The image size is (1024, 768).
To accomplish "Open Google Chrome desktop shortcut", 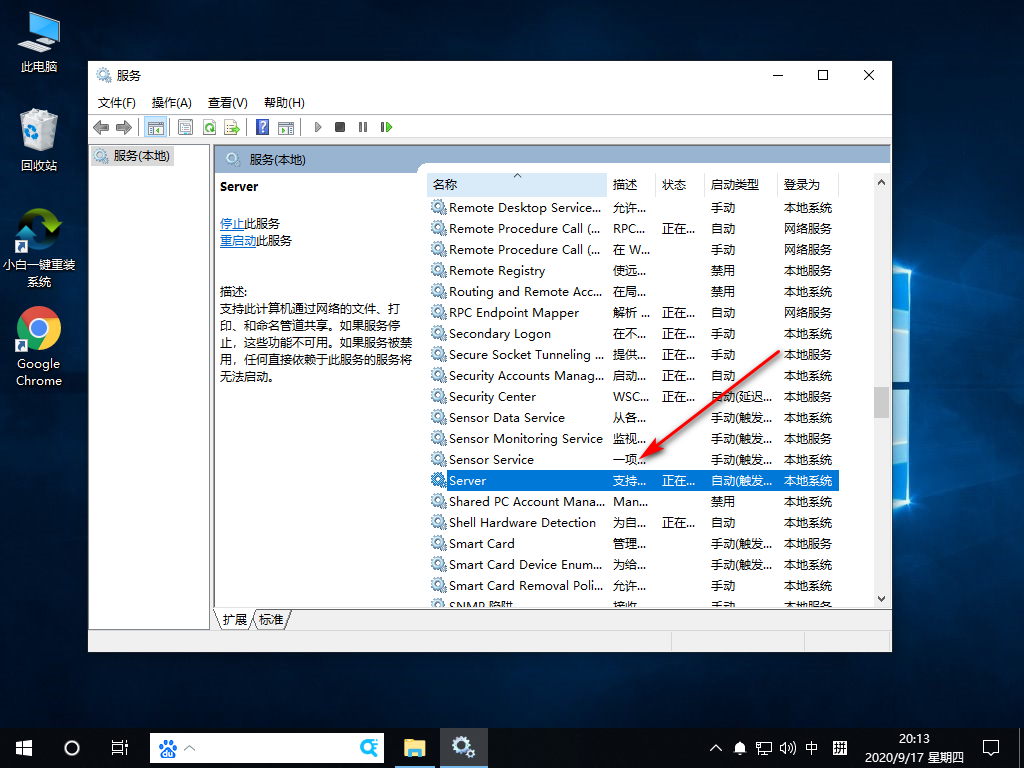I will tap(39, 346).
